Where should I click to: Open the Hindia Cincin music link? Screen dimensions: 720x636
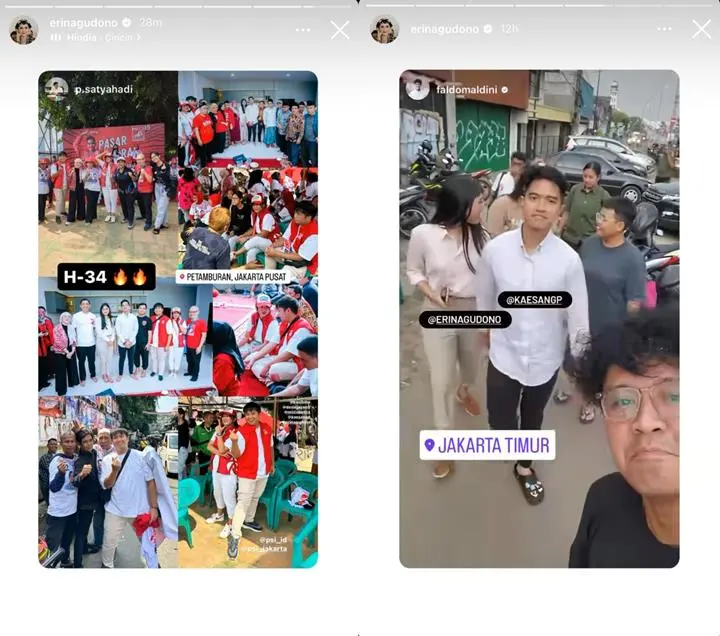coord(96,37)
